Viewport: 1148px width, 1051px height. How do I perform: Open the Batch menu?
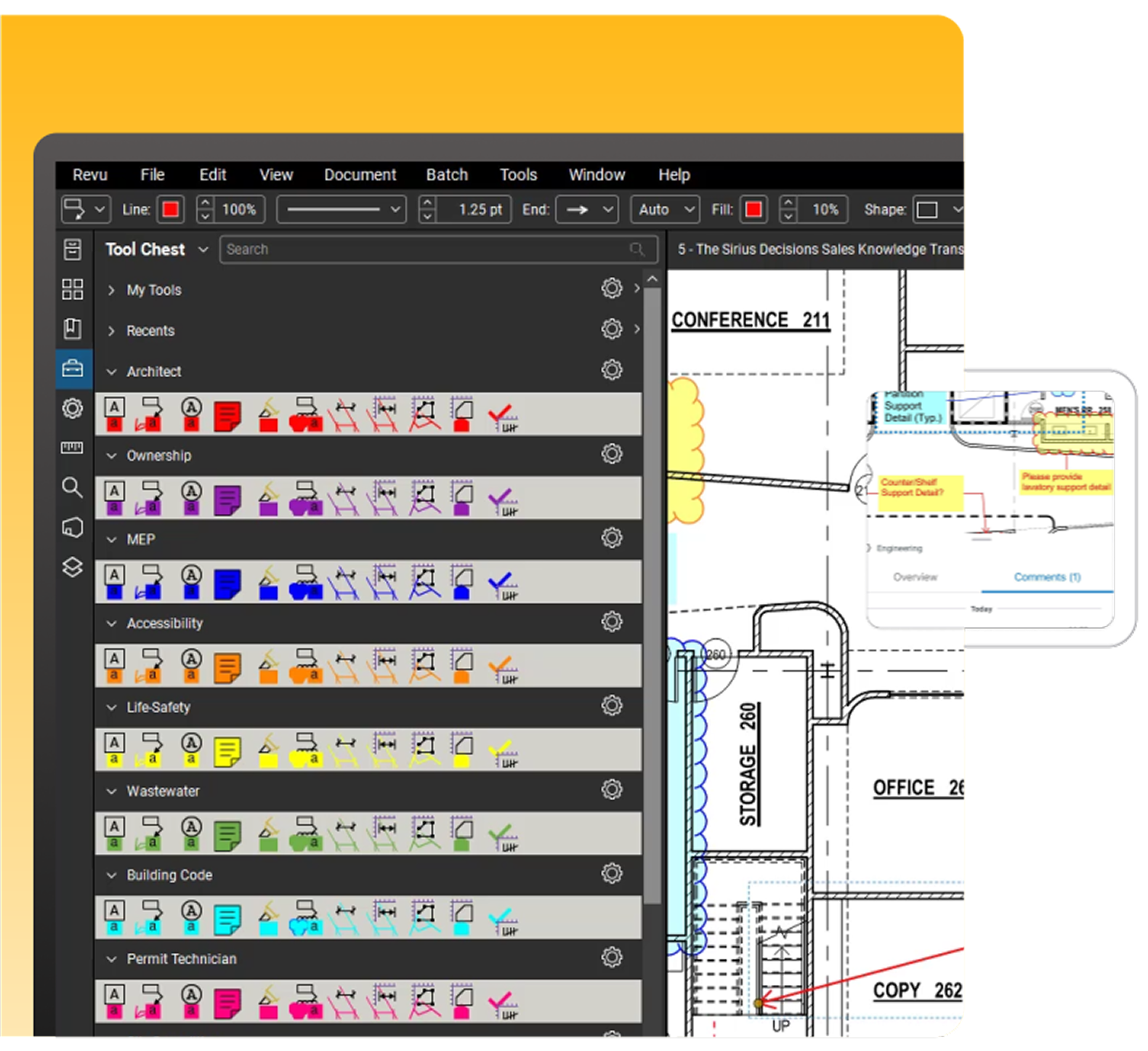[x=447, y=175]
